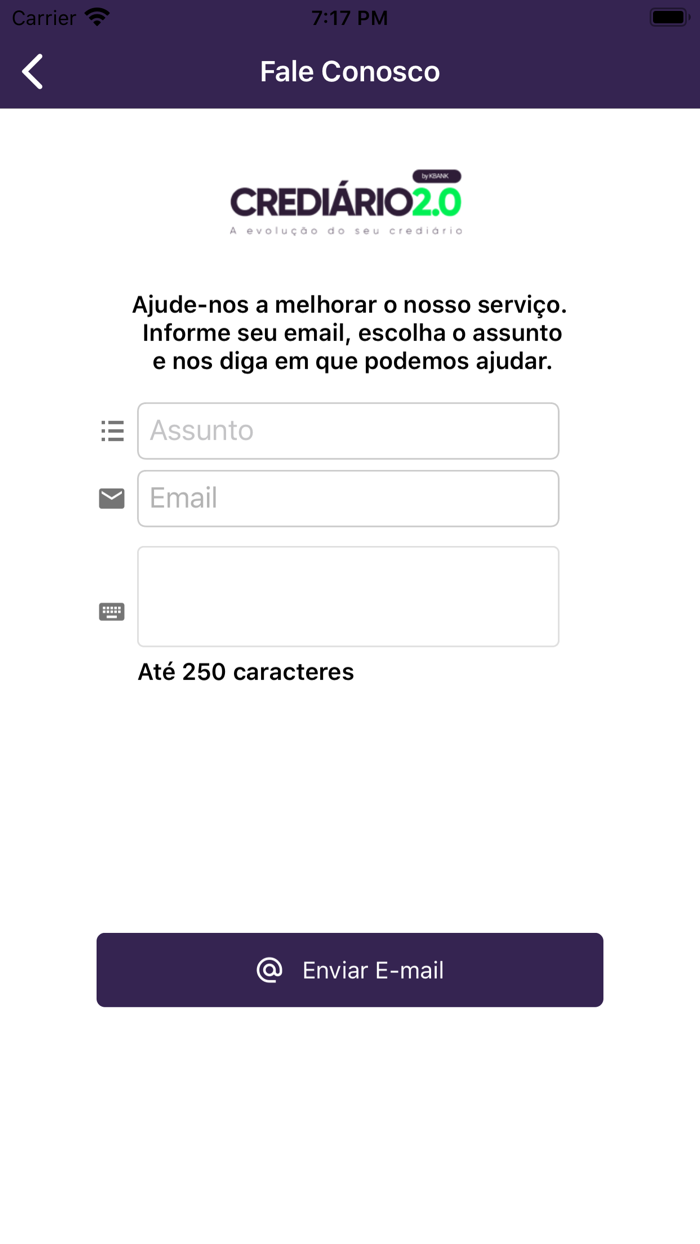Viewport: 700px width, 1244px height.
Task: Click the time display showing 7:17 PM
Action: (349, 16)
